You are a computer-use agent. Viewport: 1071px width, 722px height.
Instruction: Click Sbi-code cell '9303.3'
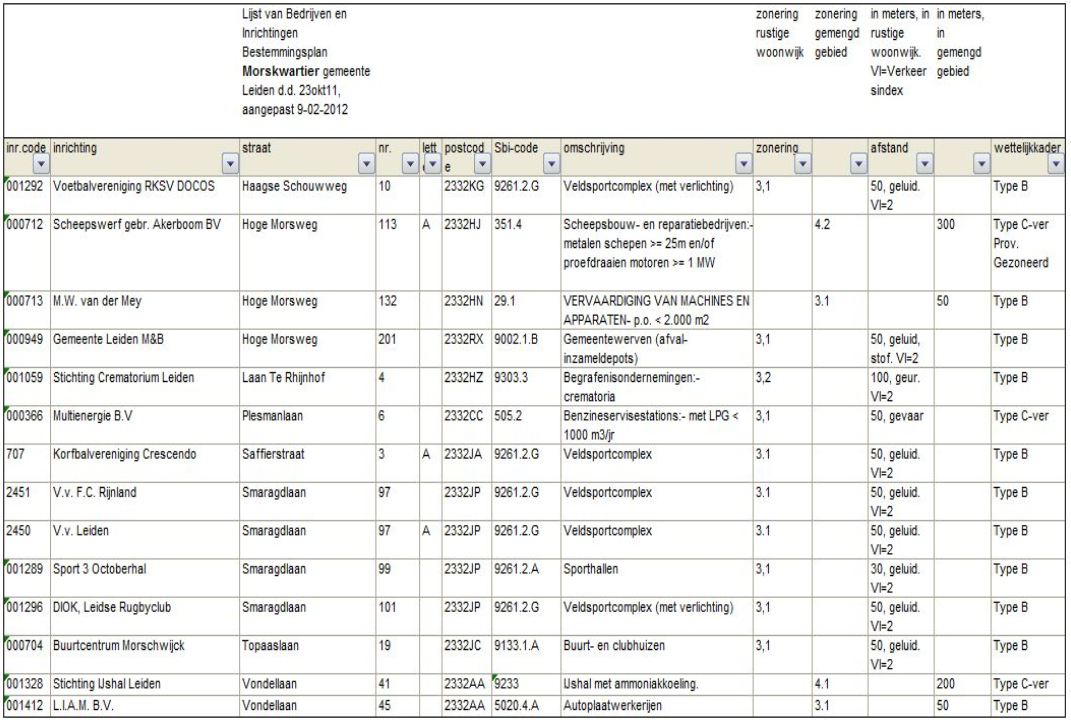[526, 386]
